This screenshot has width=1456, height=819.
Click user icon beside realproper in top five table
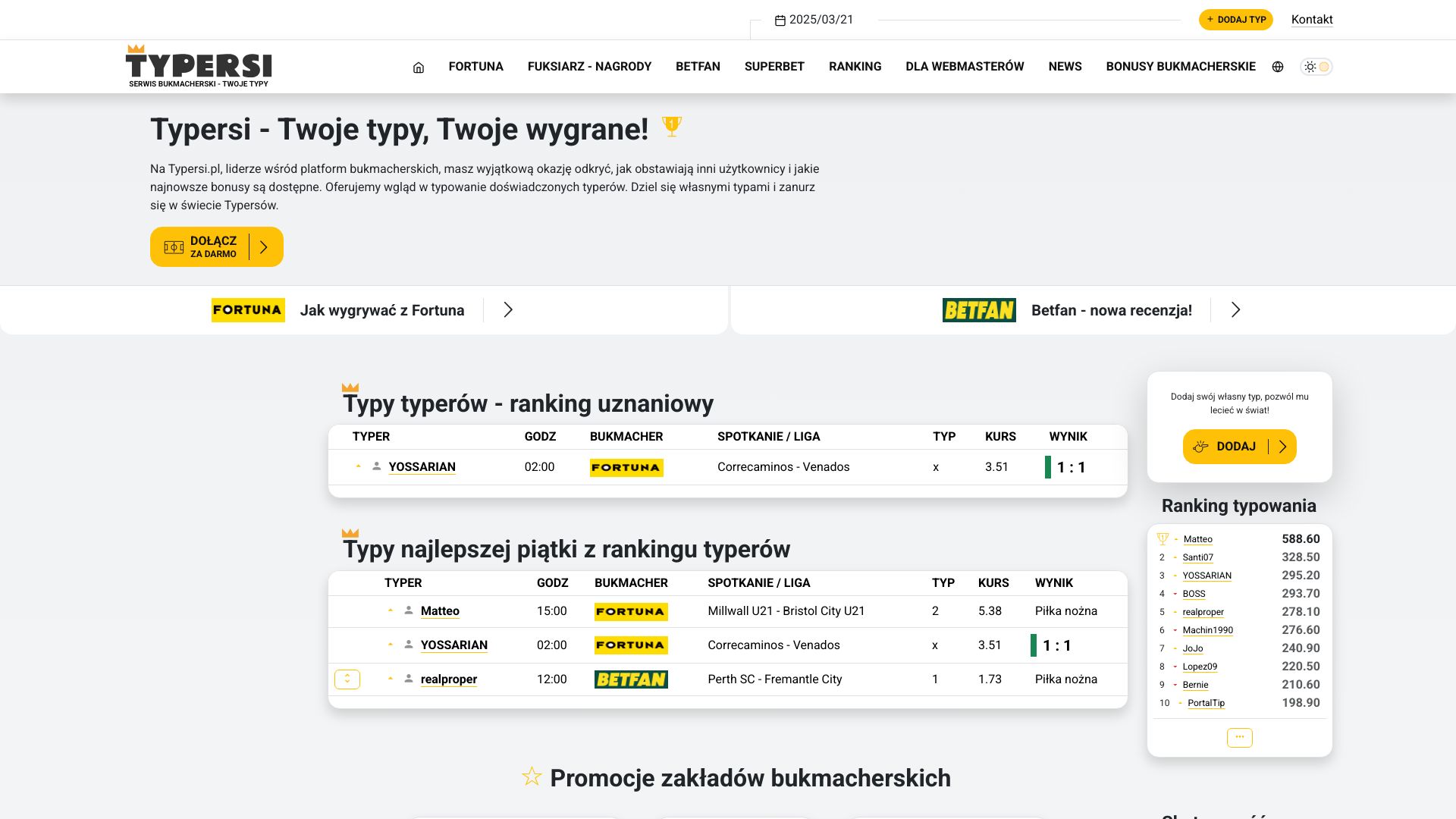tap(408, 679)
